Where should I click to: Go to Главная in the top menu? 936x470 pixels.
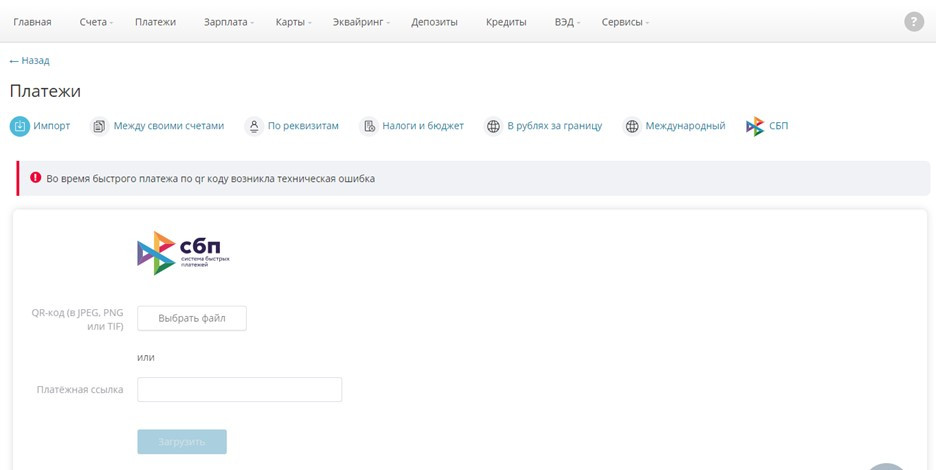[32, 22]
